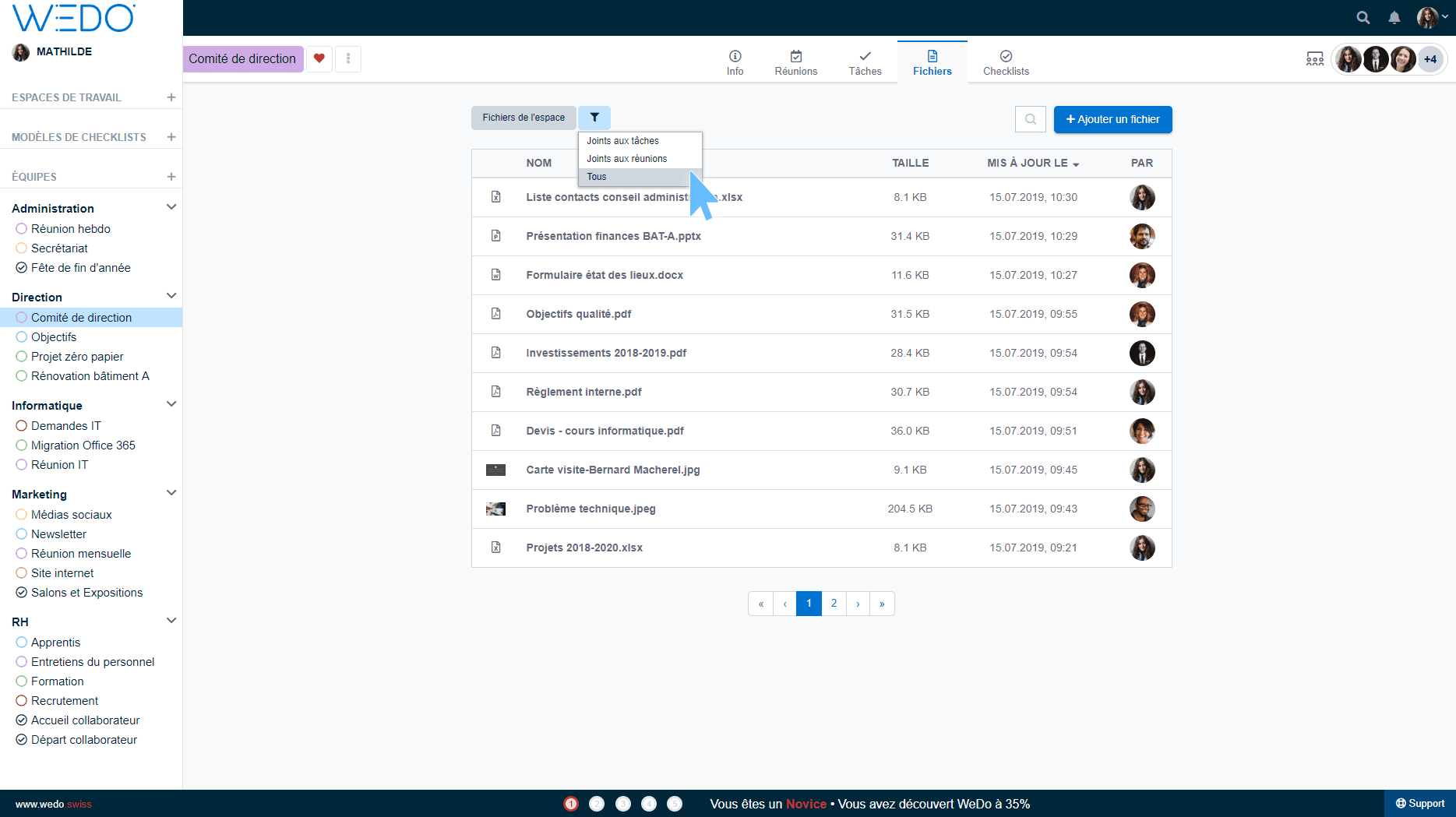Click the heart favorite icon
This screenshot has width=1456, height=817.
(319, 58)
